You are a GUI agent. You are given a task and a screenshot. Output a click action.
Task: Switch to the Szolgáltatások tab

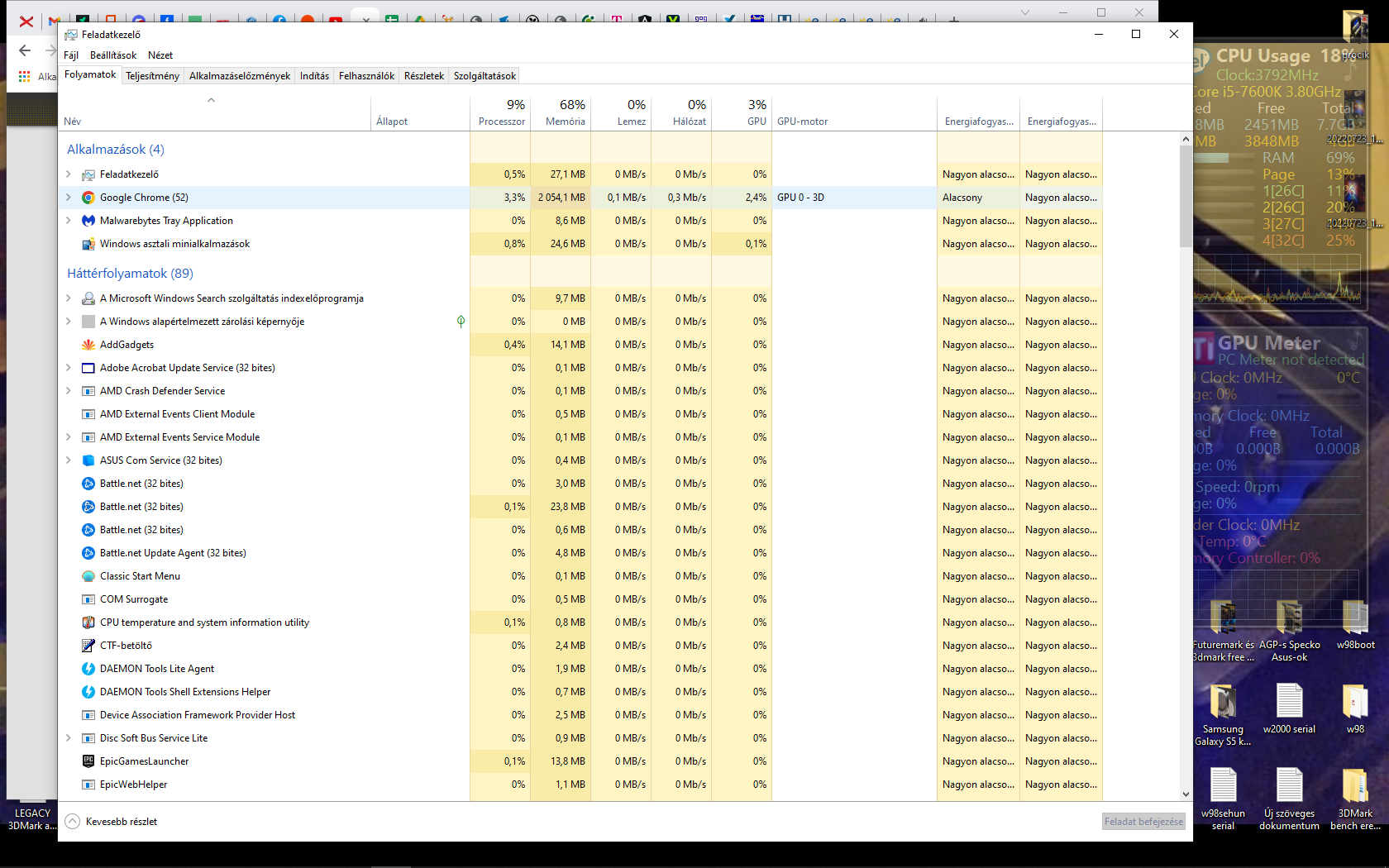(x=484, y=76)
